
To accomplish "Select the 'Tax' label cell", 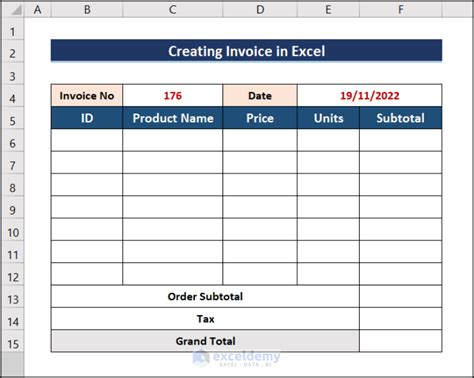I will click(205, 319).
